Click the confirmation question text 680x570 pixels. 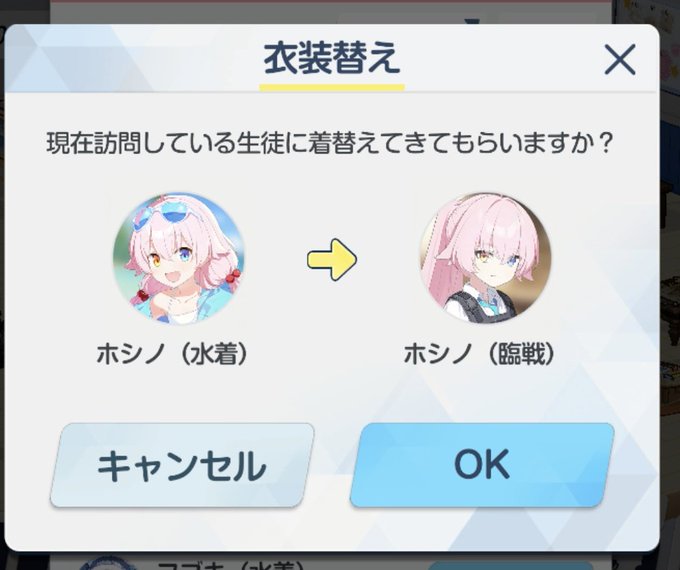coord(329,143)
